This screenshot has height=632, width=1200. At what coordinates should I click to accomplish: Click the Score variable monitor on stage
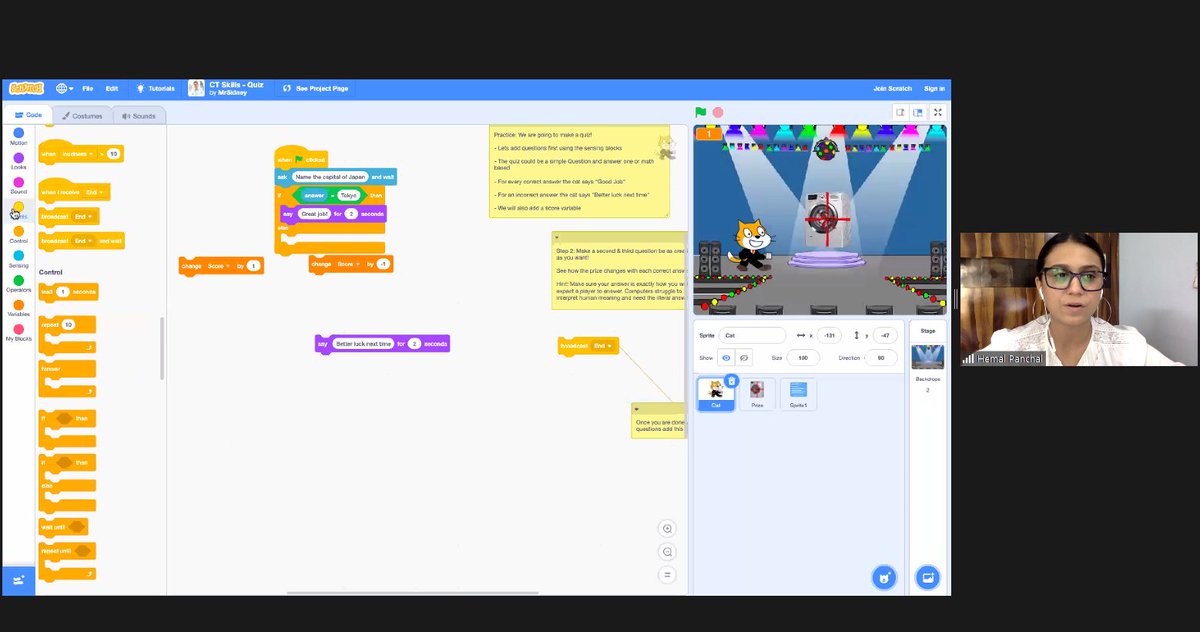tap(708, 134)
